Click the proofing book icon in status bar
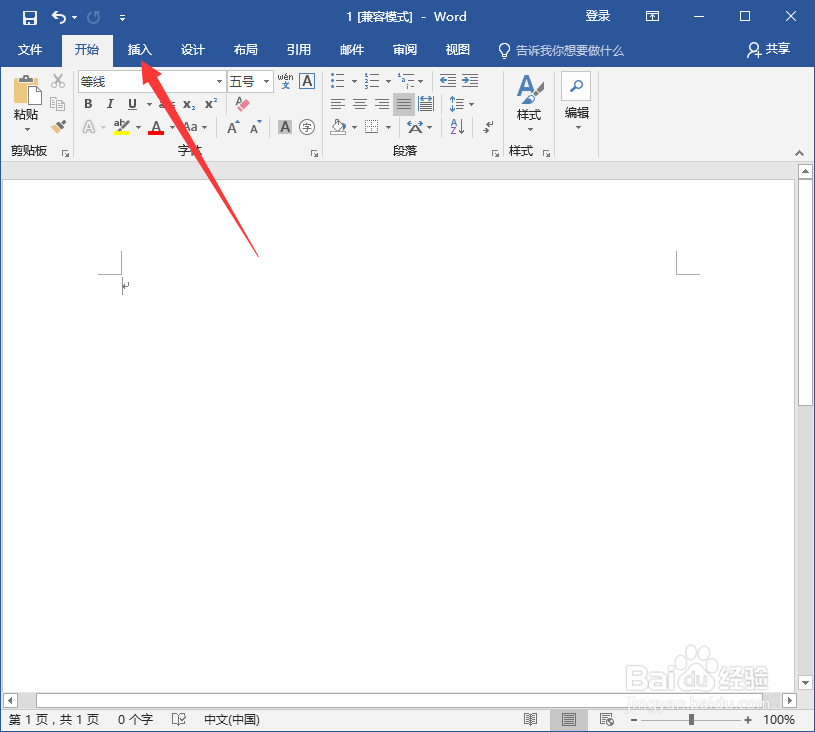Image resolution: width=815 pixels, height=732 pixels. coord(179,720)
